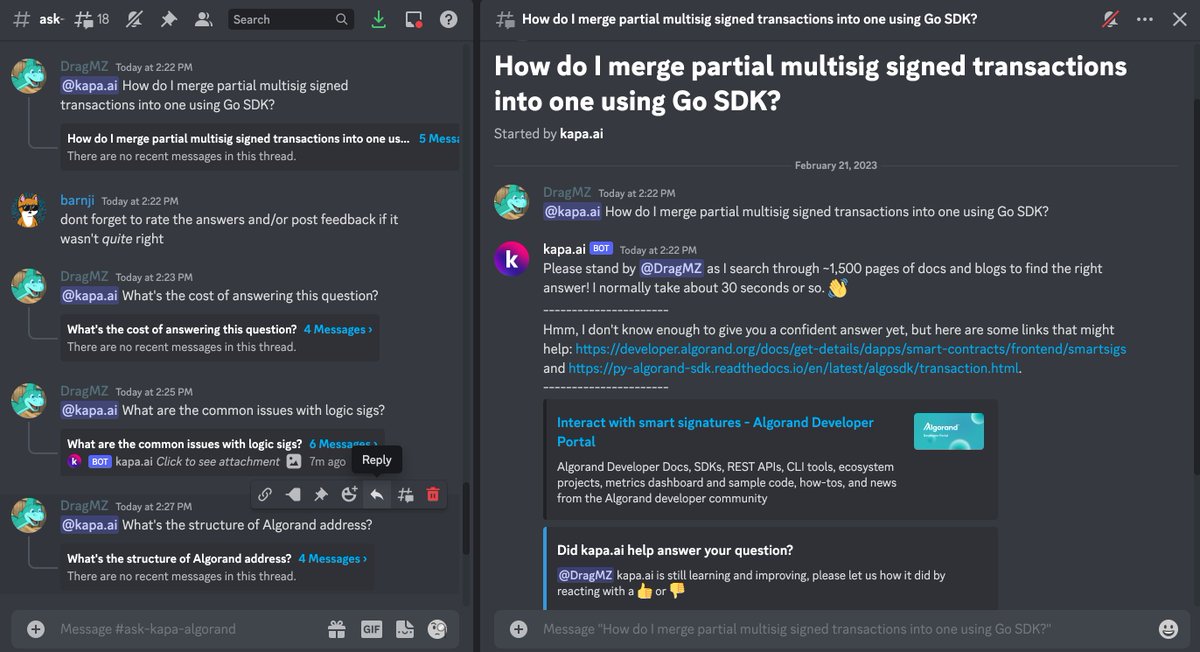Click the 'February 21, 2023' date divider text

(836, 165)
